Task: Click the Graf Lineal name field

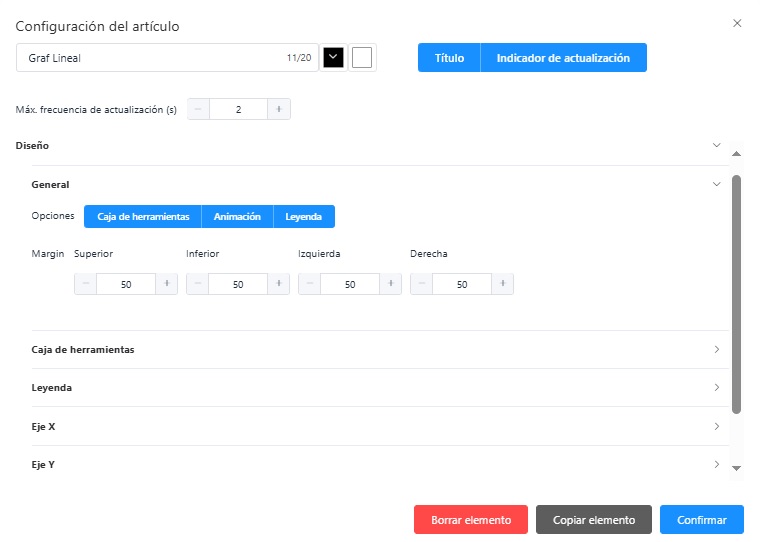Action: coord(150,58)
